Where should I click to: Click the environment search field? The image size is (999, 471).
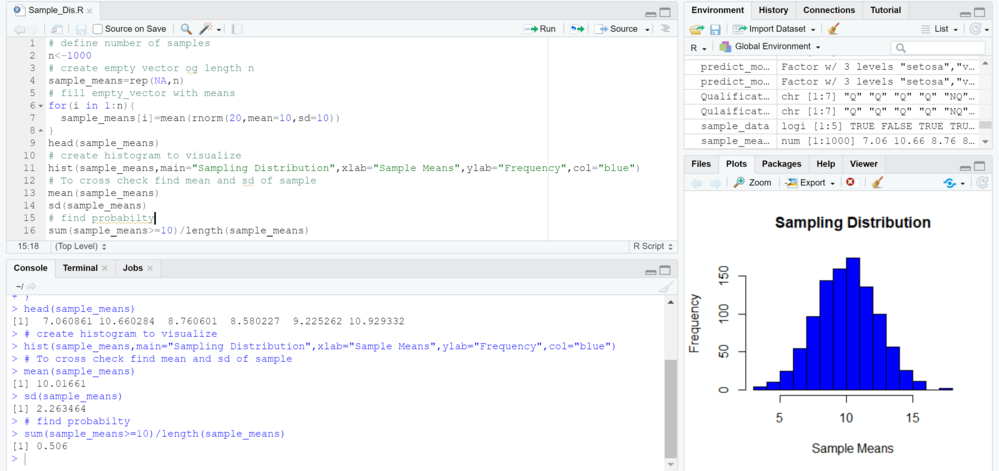click(x=938, y=48)
